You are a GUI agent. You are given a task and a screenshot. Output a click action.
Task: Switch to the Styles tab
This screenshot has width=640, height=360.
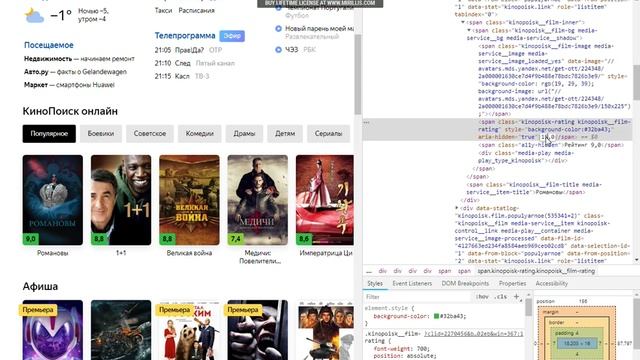coord(375,283)
